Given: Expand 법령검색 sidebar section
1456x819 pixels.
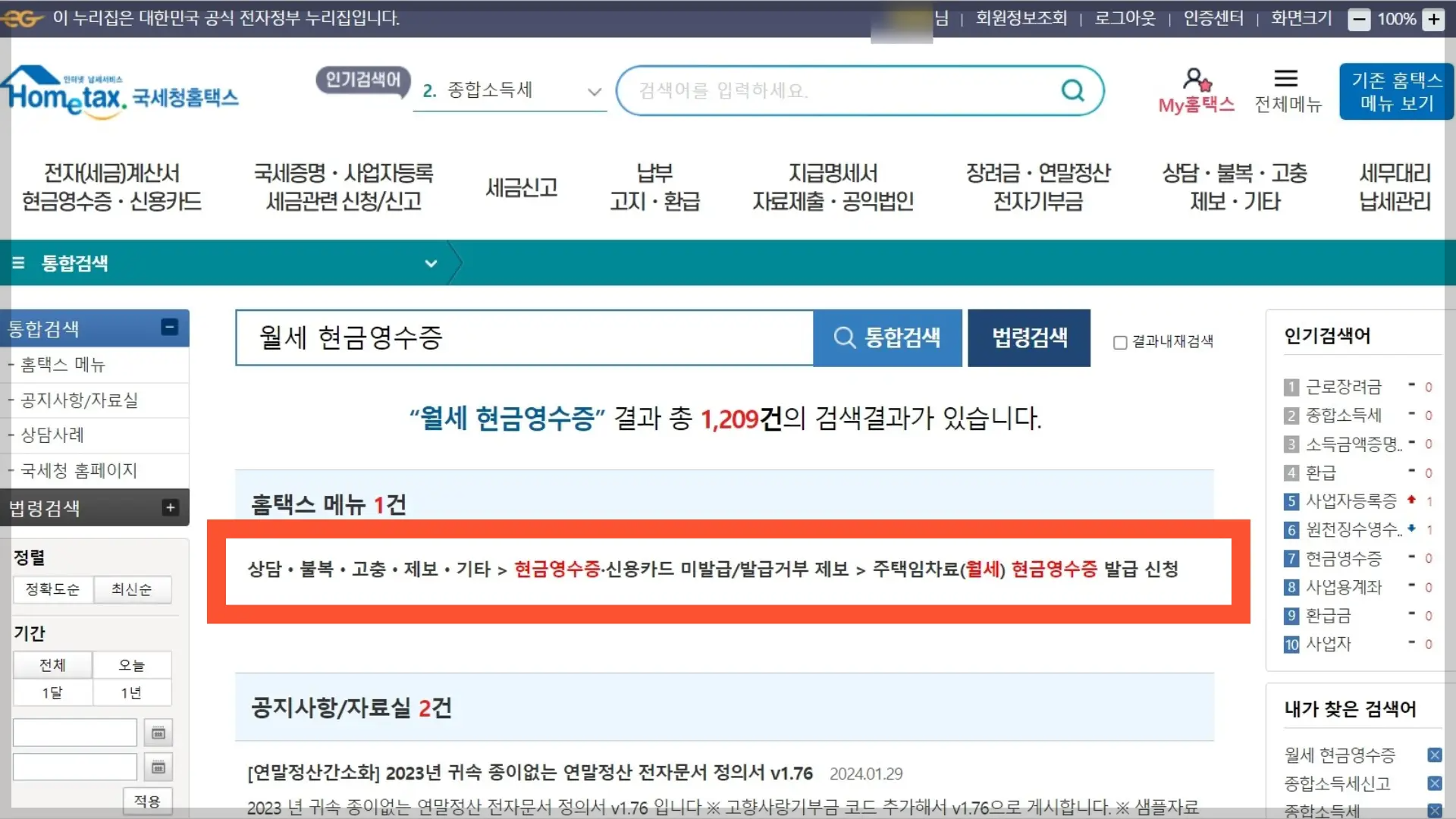Looking at the screenshot, I should pos(170,507).
